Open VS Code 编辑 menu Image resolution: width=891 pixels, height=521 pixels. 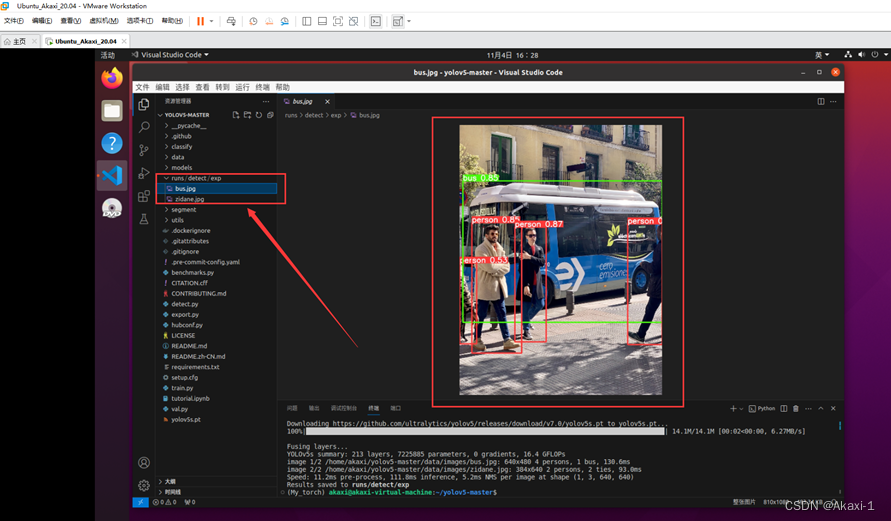[x=163, y=87]
